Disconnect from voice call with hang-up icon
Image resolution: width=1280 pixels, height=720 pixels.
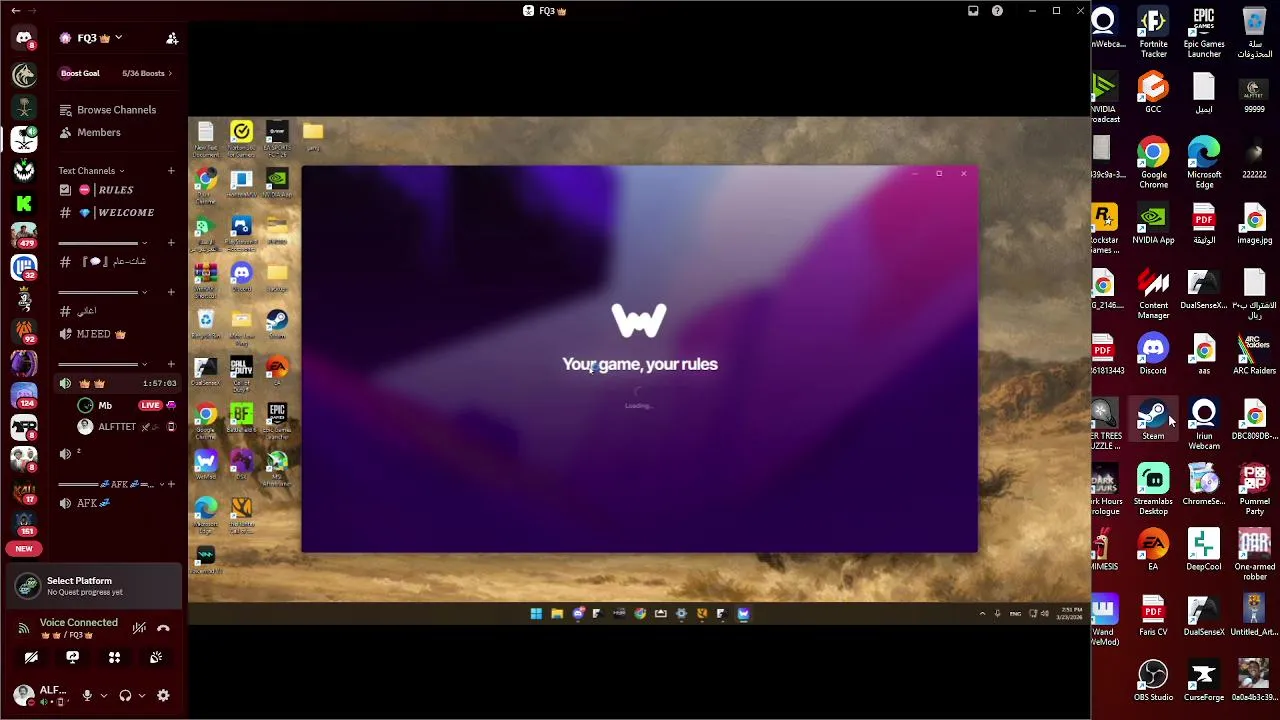coord(163,628)
